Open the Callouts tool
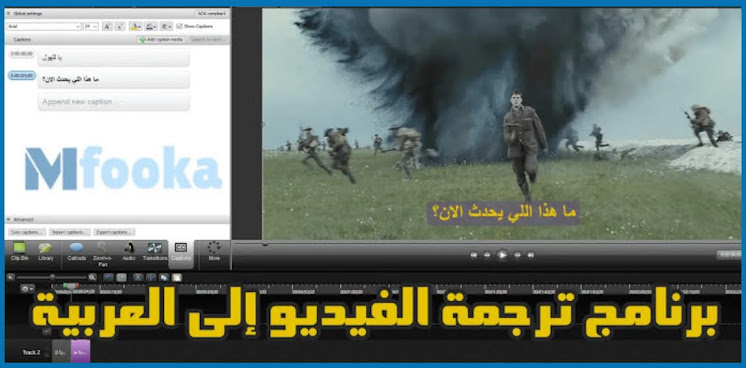Image resolution: width=746 pixels, height=368 pixels. tap(77, 252)
